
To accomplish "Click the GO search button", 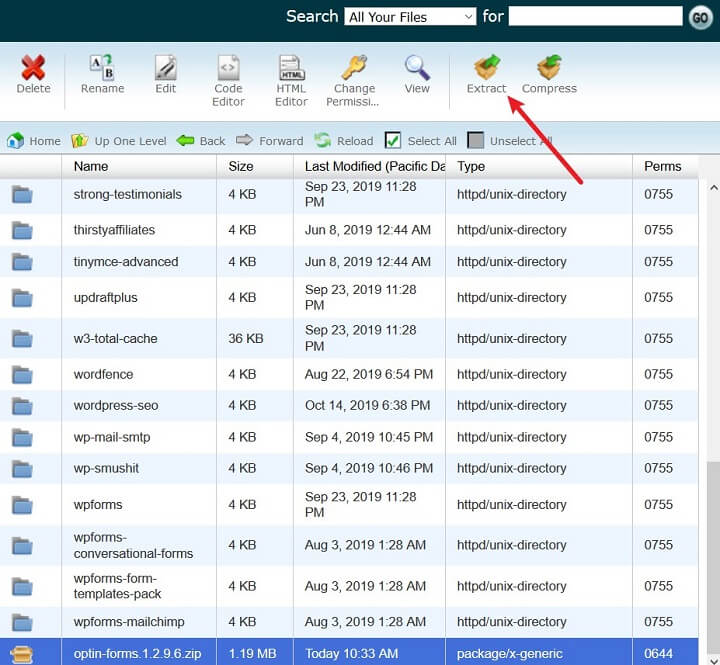I will [700, 18].
